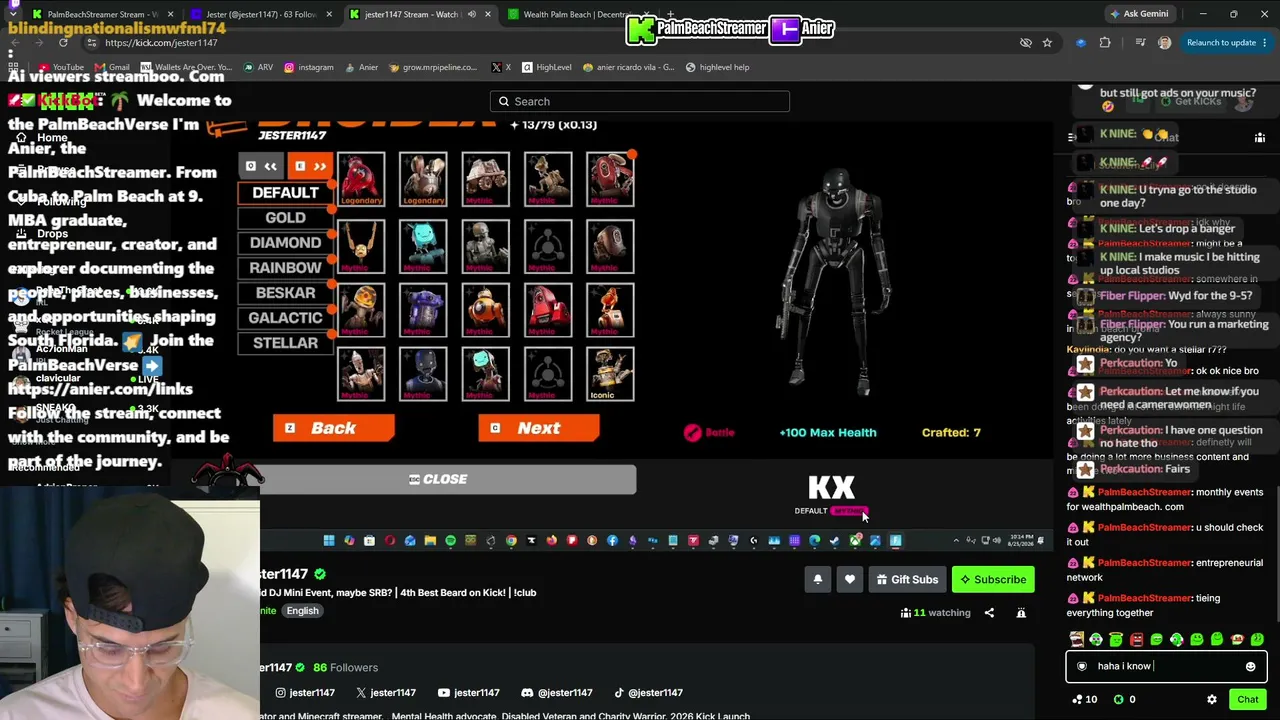
Task: Open the @jester1147 Discord link
Action: 557,692
